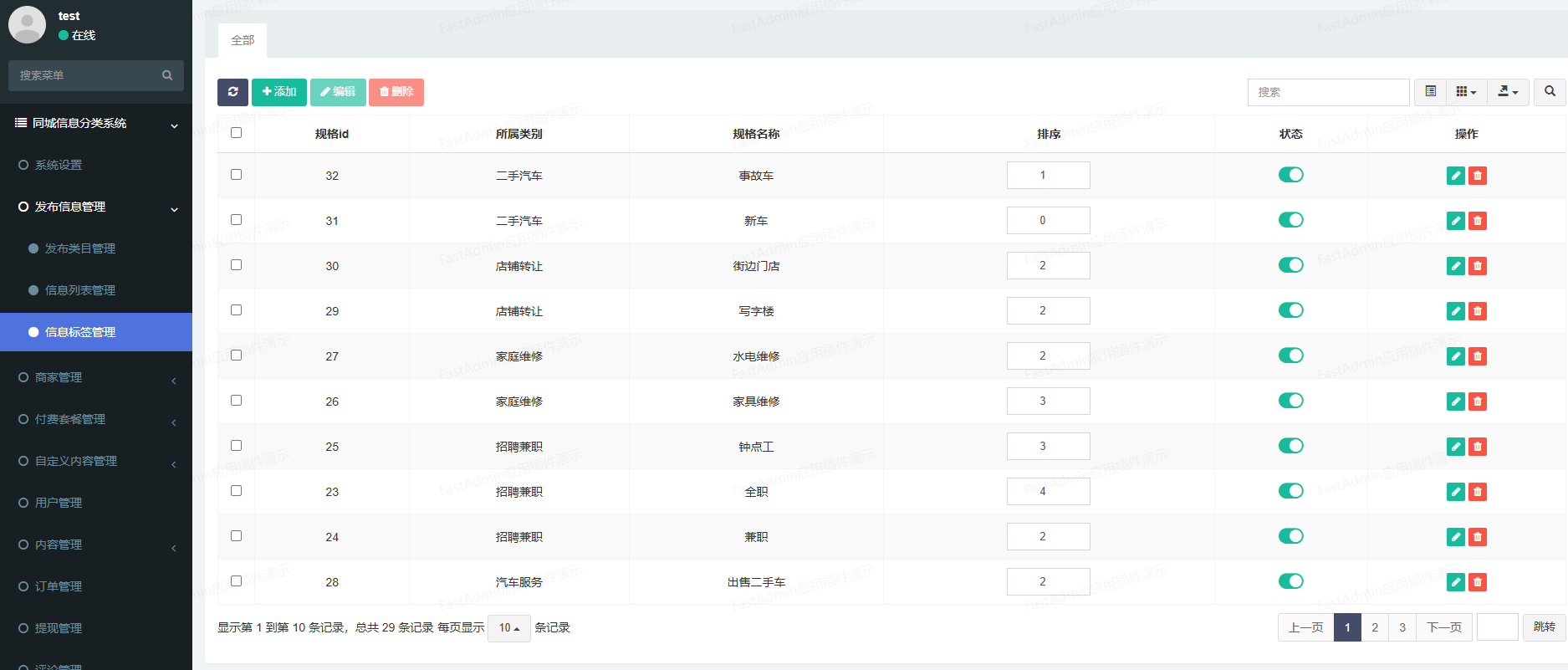This screenshot has width=1568, height=670.
Task: Click the green edit icon for row 32
Action: [x=1455, y=176]
